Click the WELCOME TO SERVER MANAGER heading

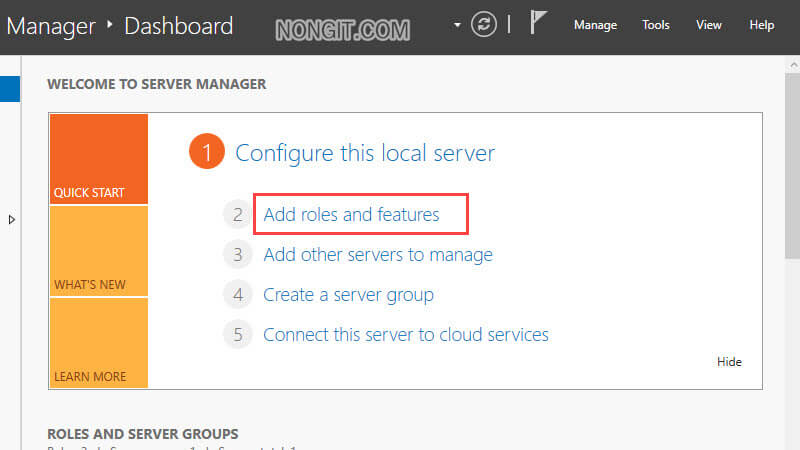157,84
